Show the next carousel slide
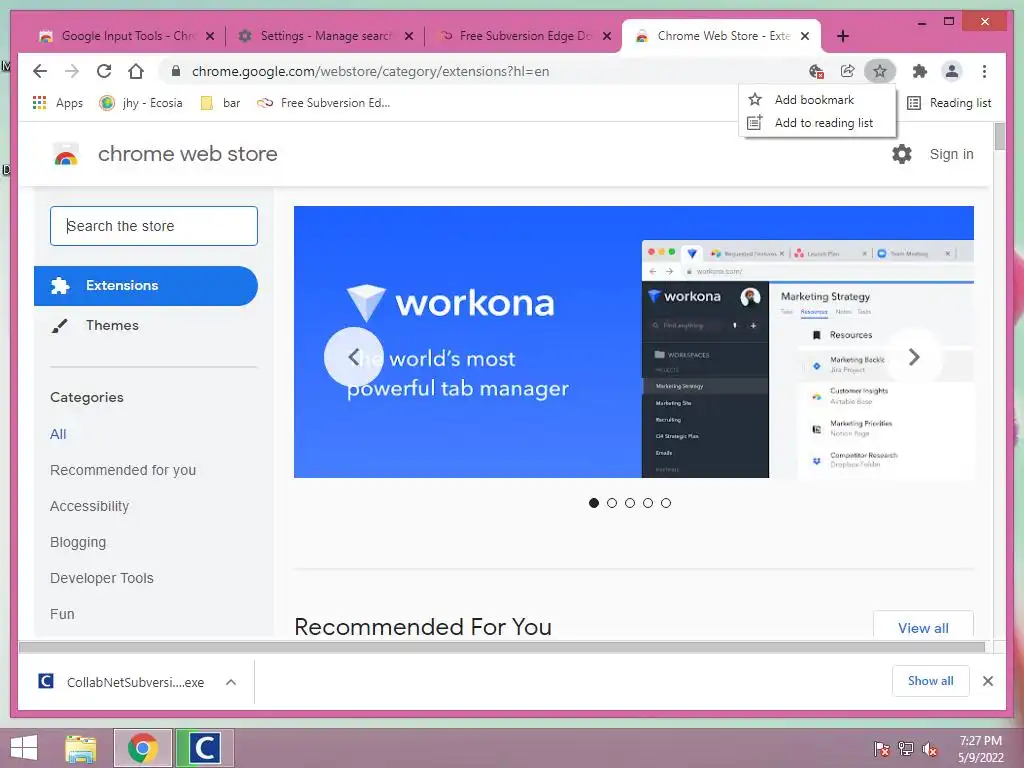This screenshot has width=1024, height=768. click(x=914, y=357)
